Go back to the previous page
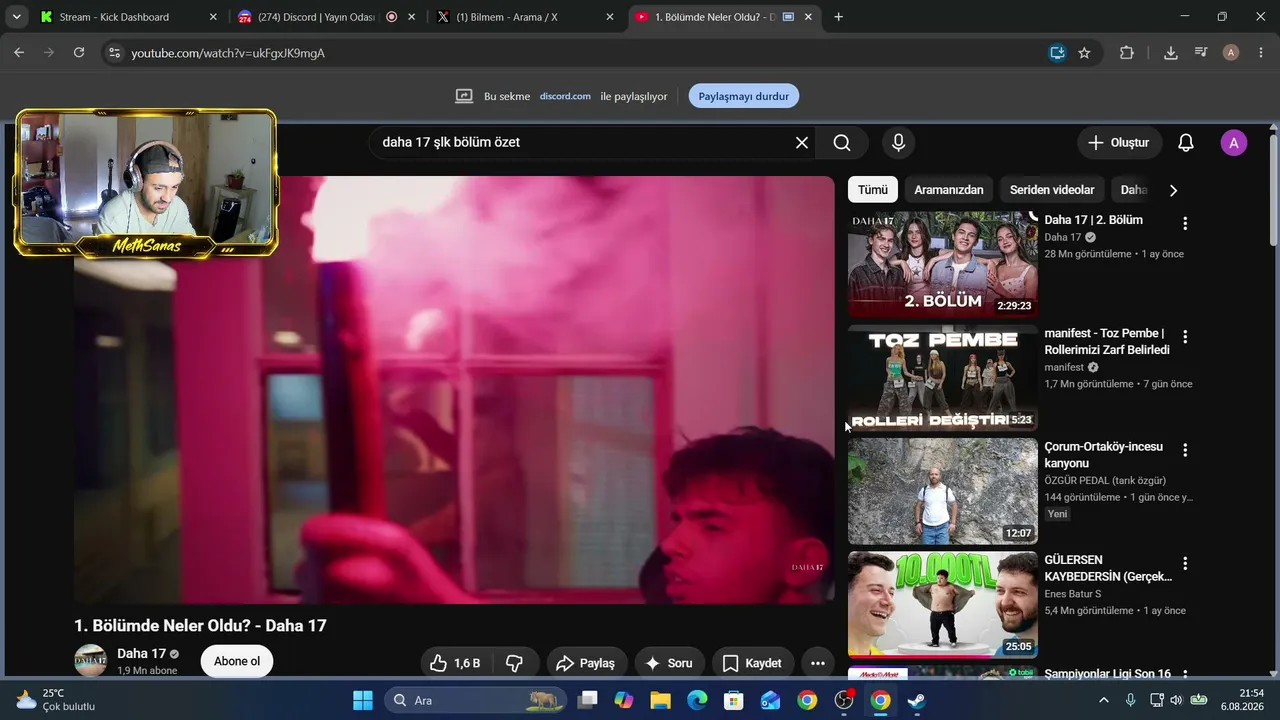The height and width of the screenshot is (720, 1280). pyautogui.click(x=19, y=53)
